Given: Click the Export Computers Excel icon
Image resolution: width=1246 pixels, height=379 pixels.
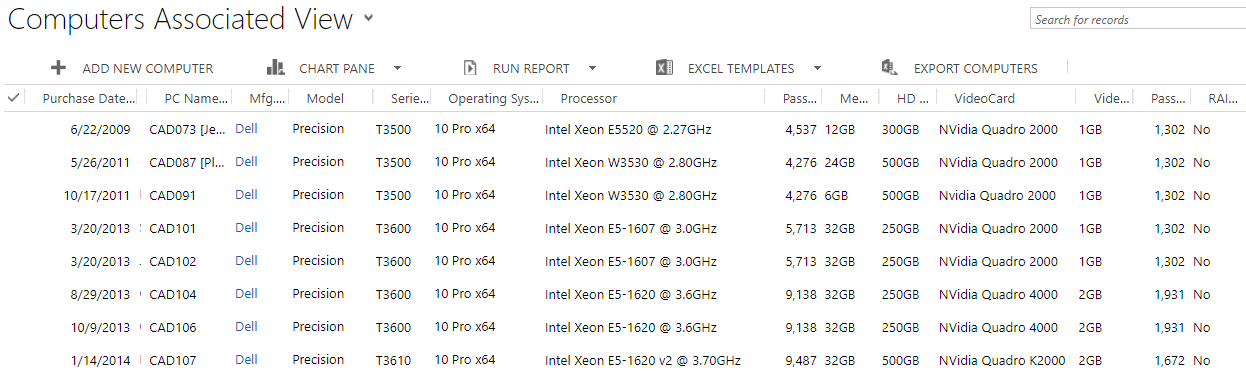Looking at the screenshot, I should click(890, 68).
